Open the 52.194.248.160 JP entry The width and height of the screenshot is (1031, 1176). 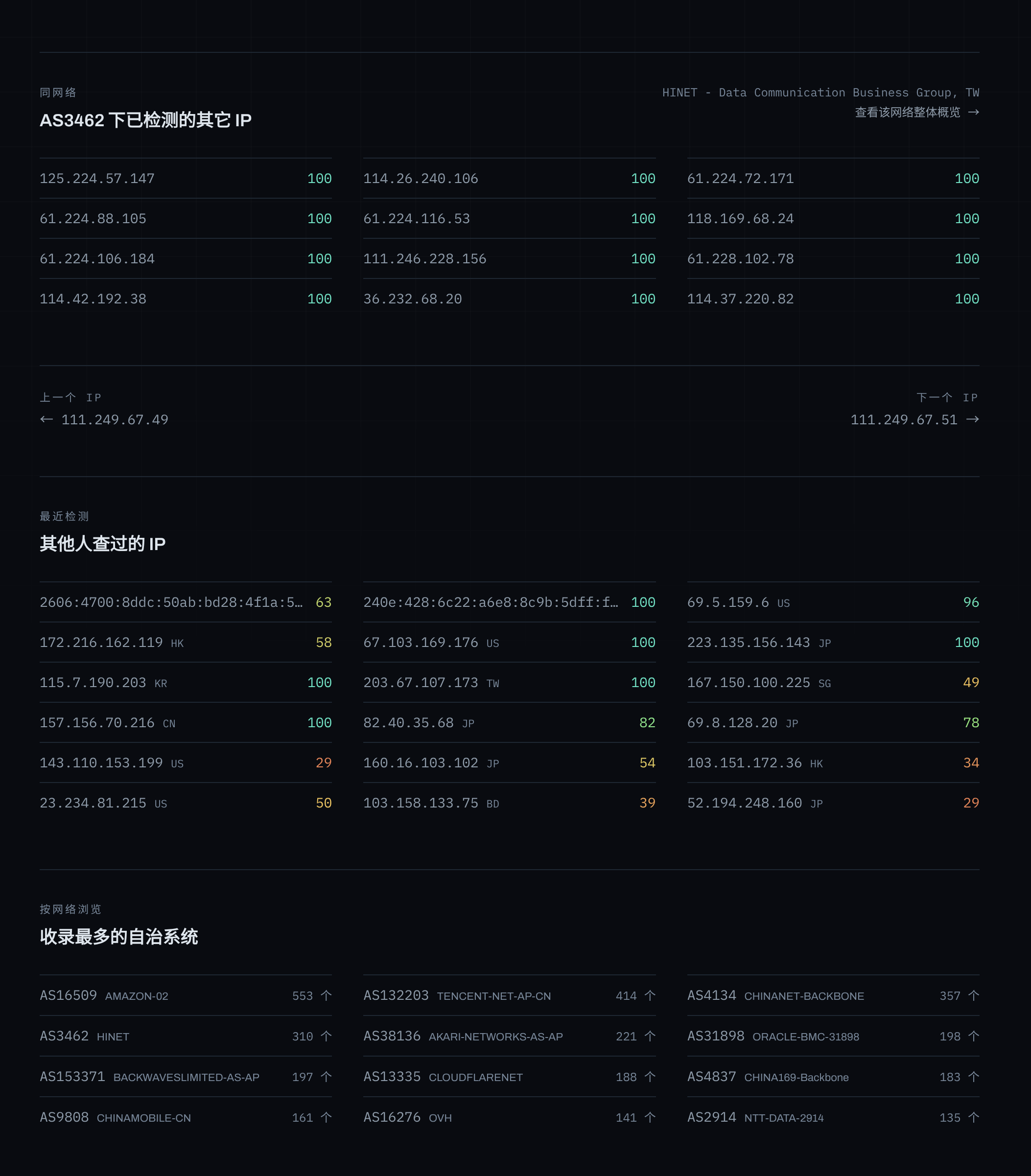coord(833,803)
